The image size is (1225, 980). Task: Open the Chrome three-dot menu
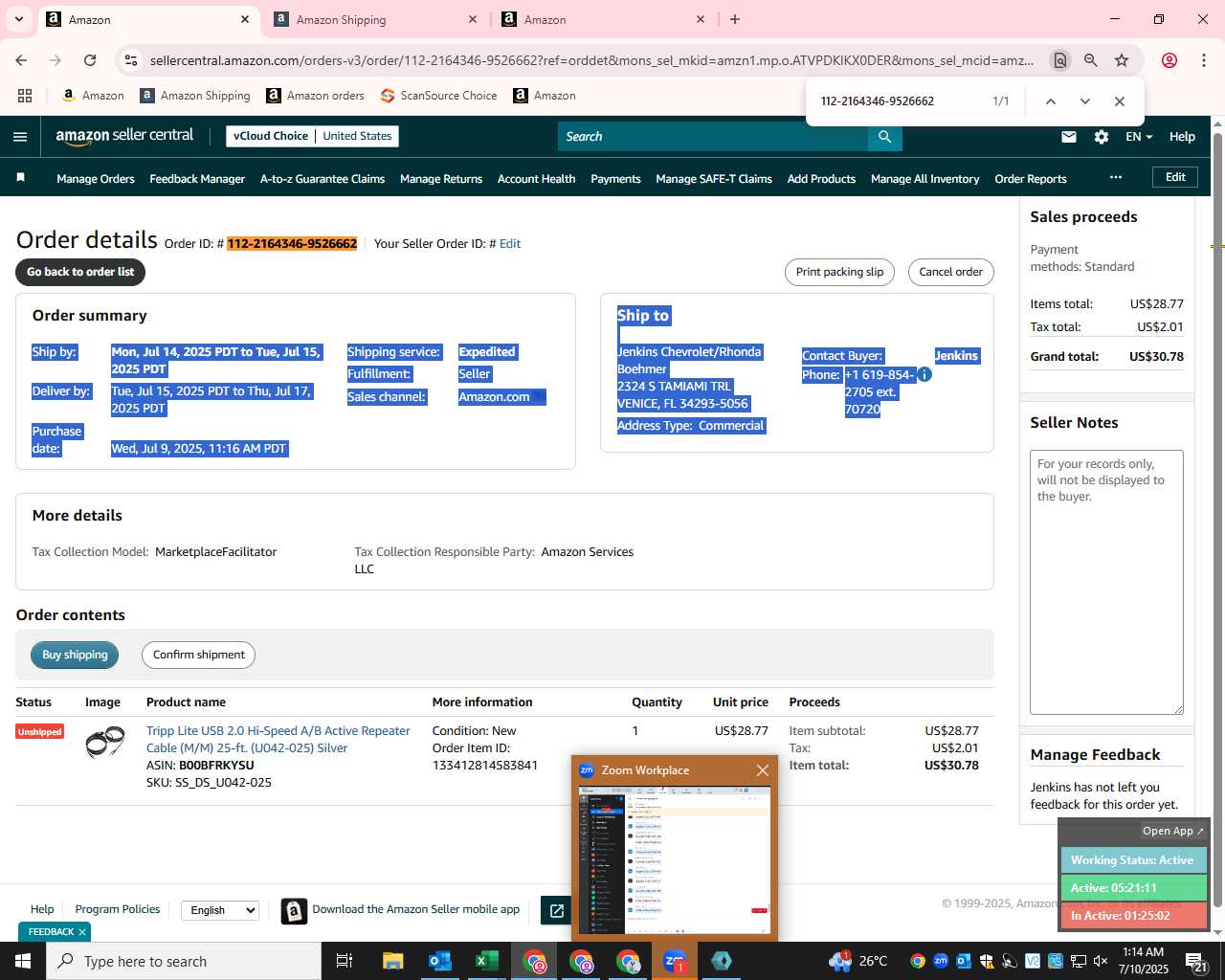(1204, 60)
